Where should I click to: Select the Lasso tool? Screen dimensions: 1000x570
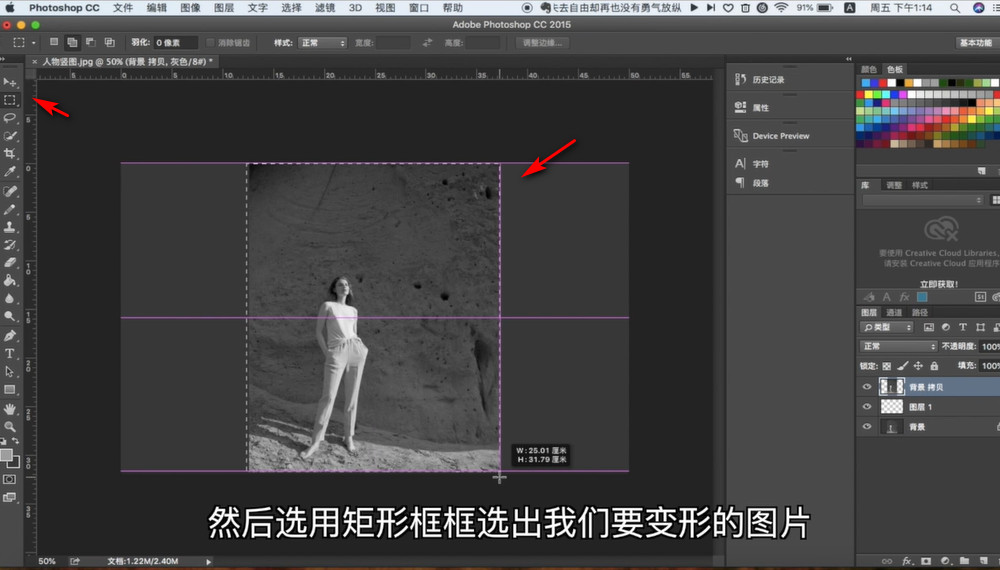[x=10, y=118]
